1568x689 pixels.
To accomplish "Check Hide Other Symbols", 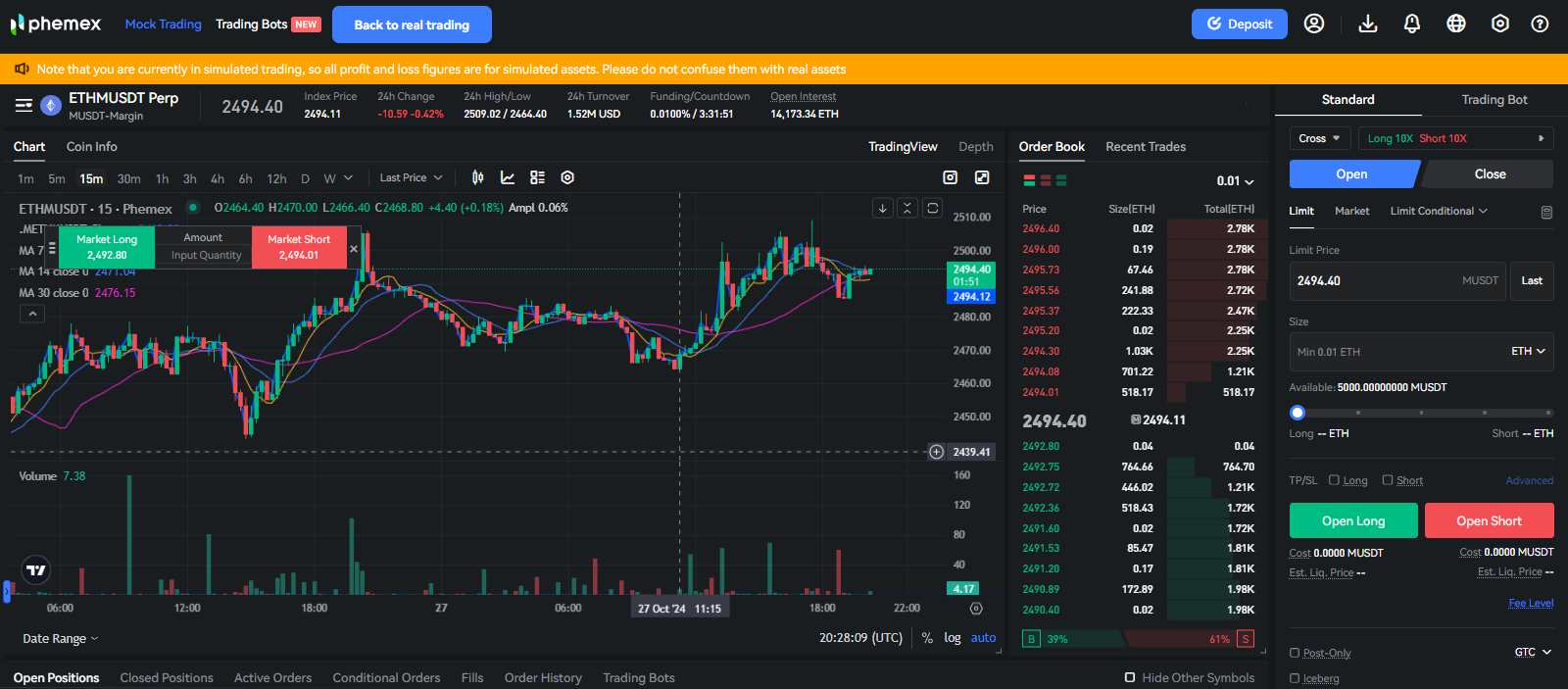I will (1130, 677).
